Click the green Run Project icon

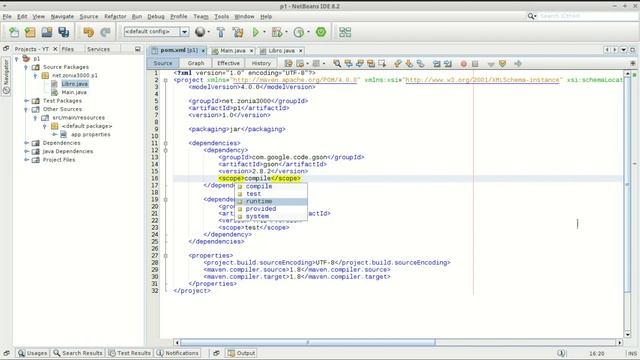click(256, 32)
